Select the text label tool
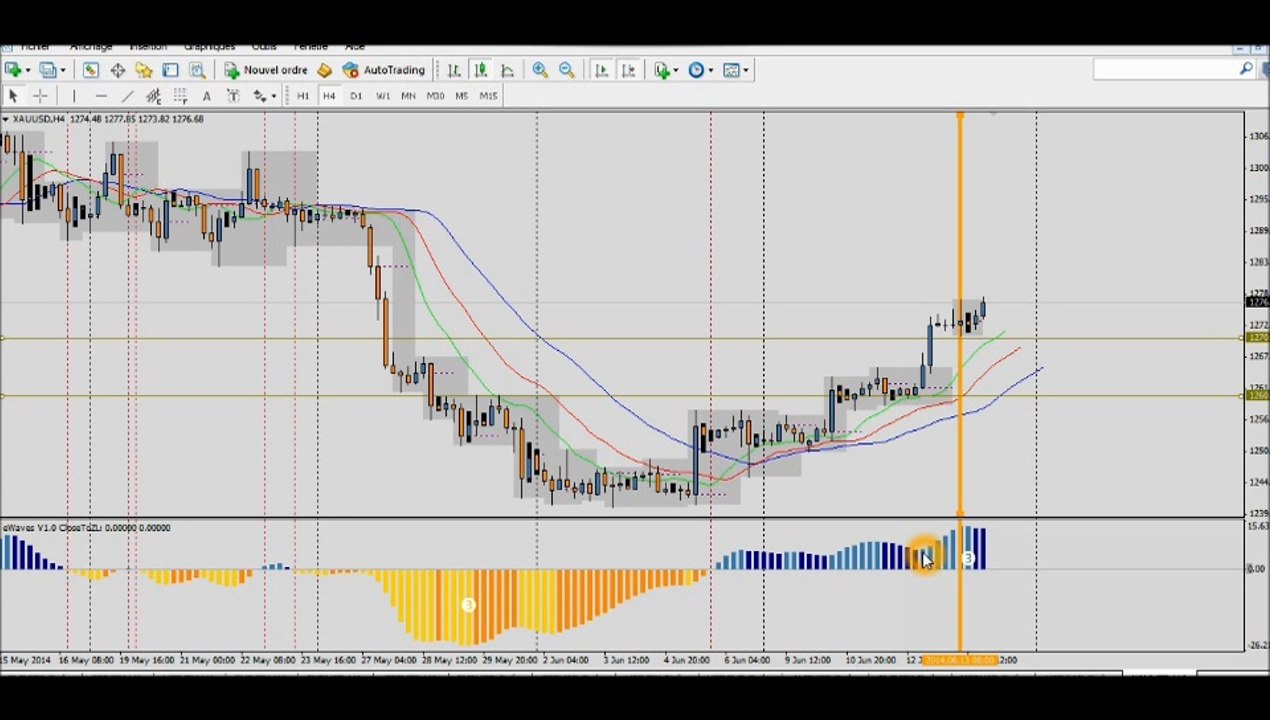The height and width of the screenshot is (720, 1270). tap(233, 96)
